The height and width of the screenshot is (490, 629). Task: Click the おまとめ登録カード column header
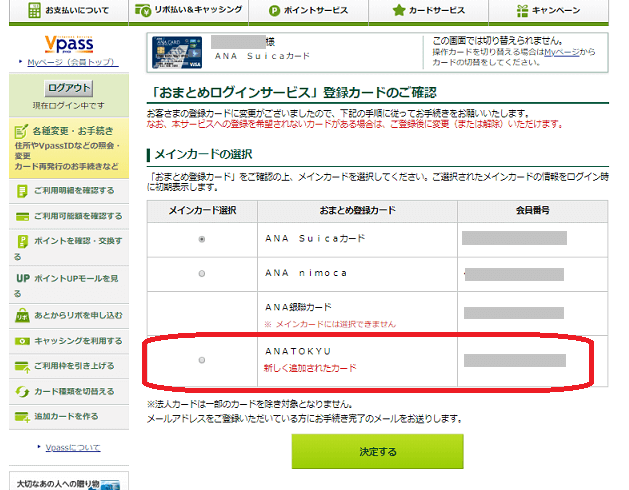point(357,211)
